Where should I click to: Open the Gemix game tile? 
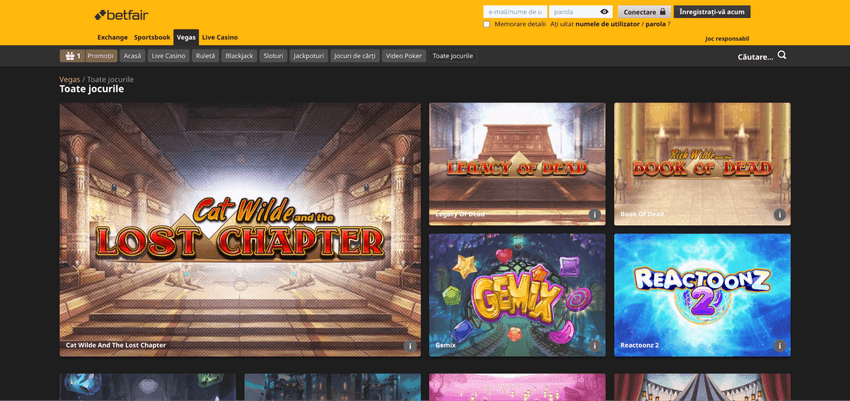tap(517, 295)
